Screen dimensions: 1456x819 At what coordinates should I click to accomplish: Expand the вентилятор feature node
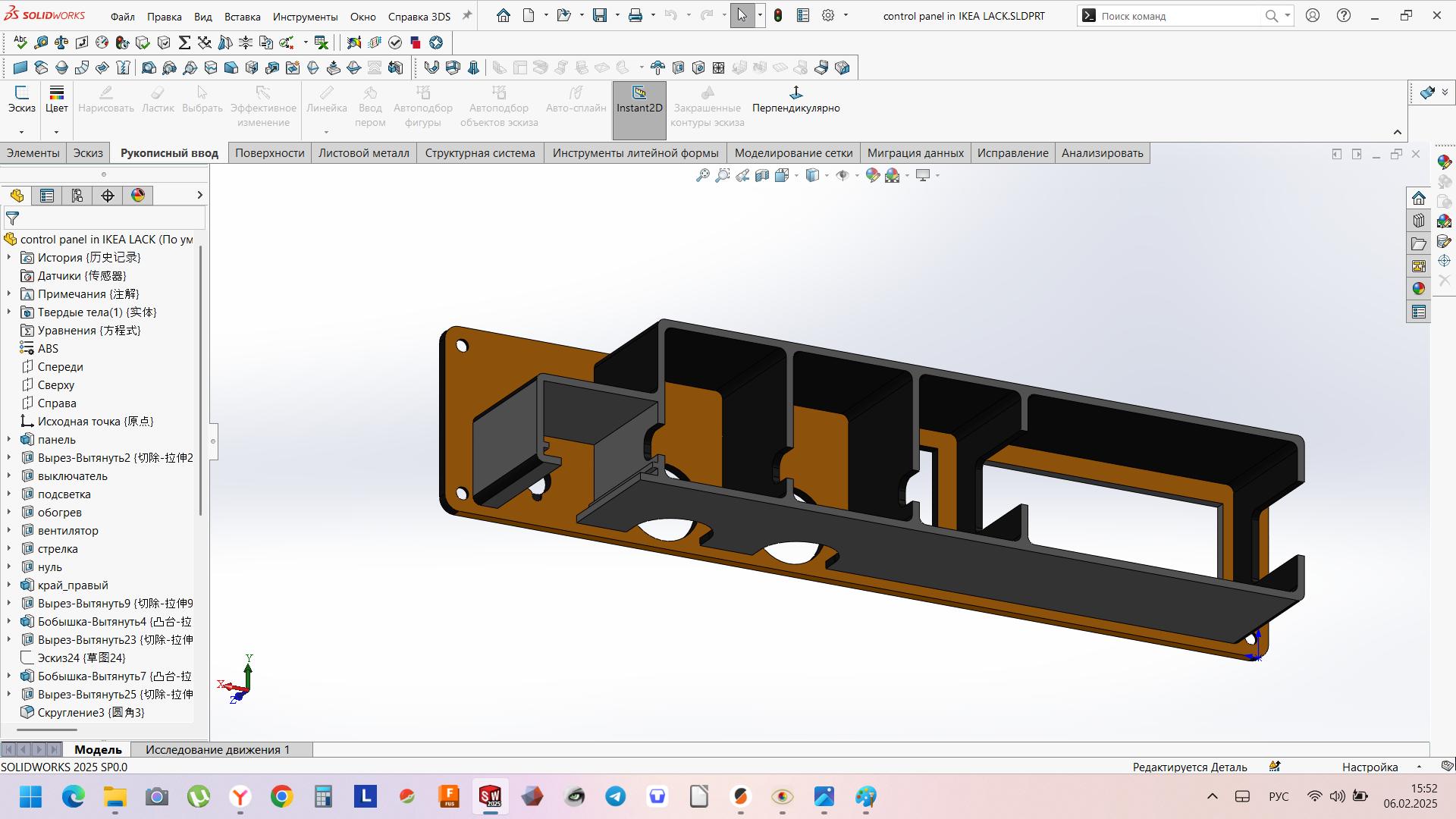coord(9,531)
